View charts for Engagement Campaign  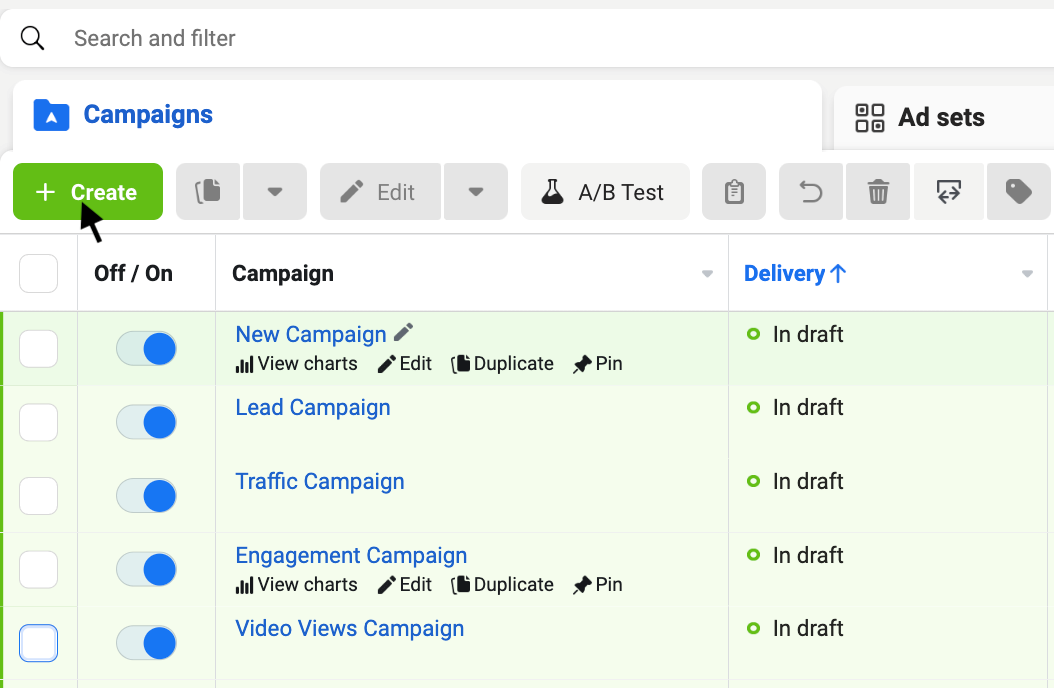point(296,585)
